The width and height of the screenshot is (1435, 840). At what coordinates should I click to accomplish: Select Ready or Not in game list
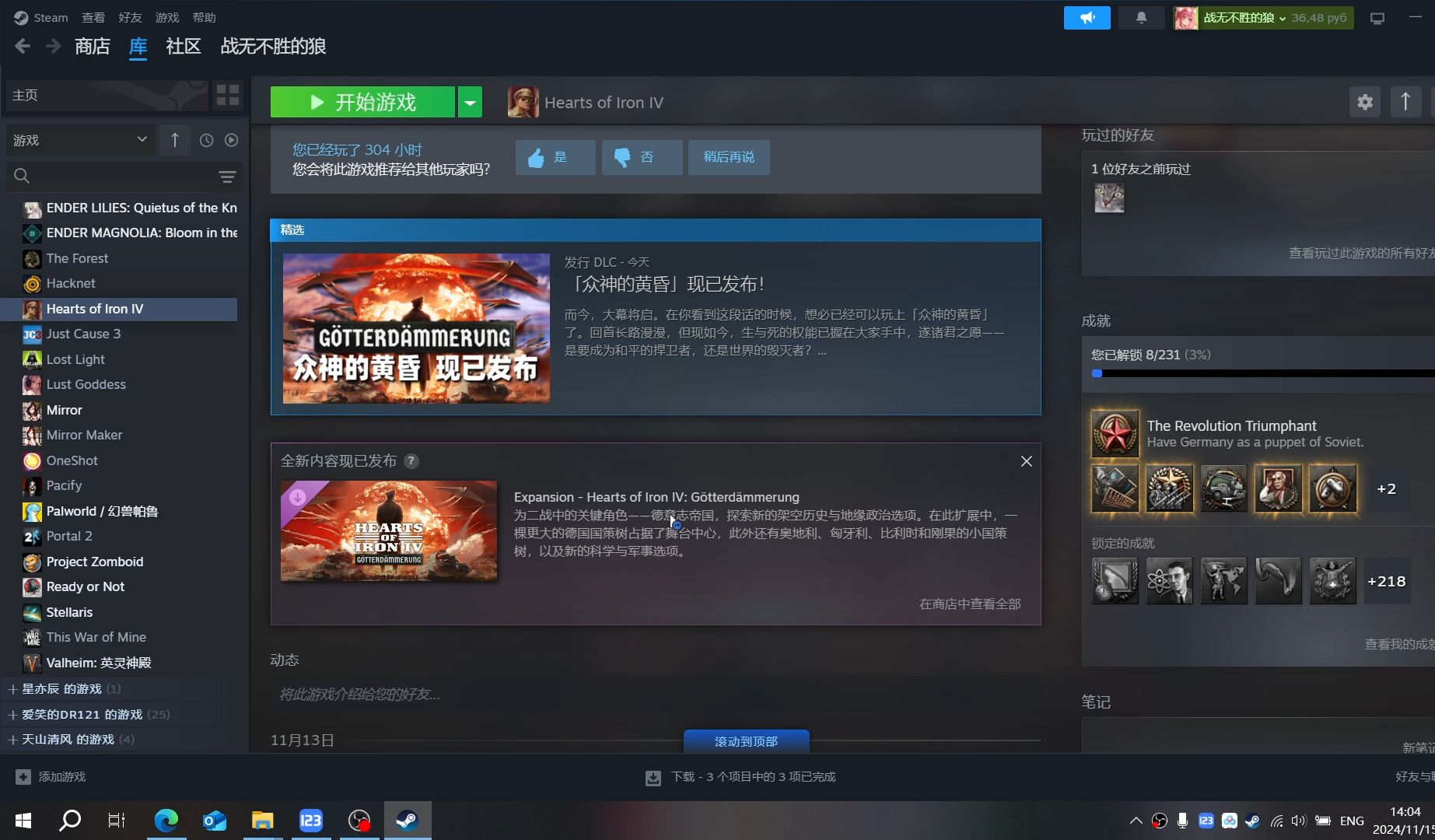[86, 586]
